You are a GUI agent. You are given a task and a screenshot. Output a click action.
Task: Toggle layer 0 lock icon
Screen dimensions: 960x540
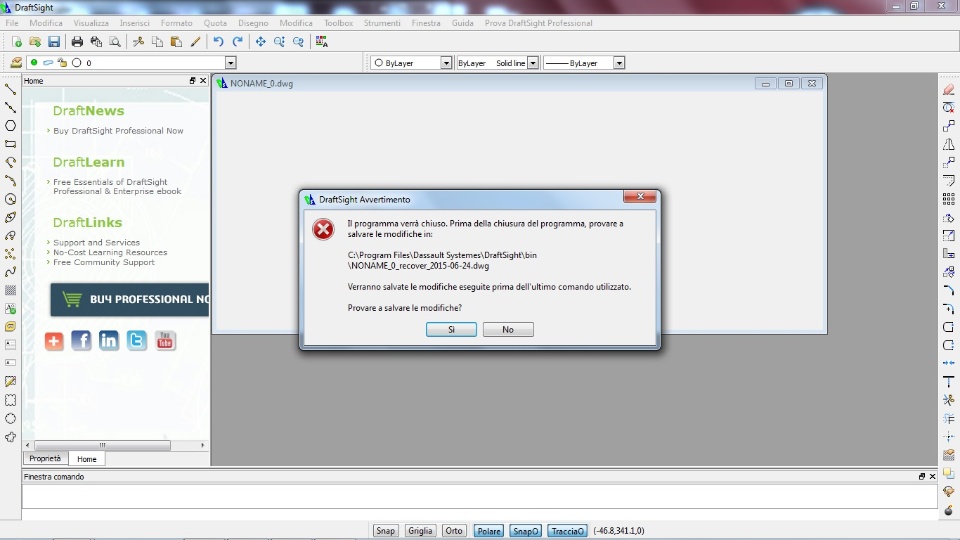click(x=62, y=62)
